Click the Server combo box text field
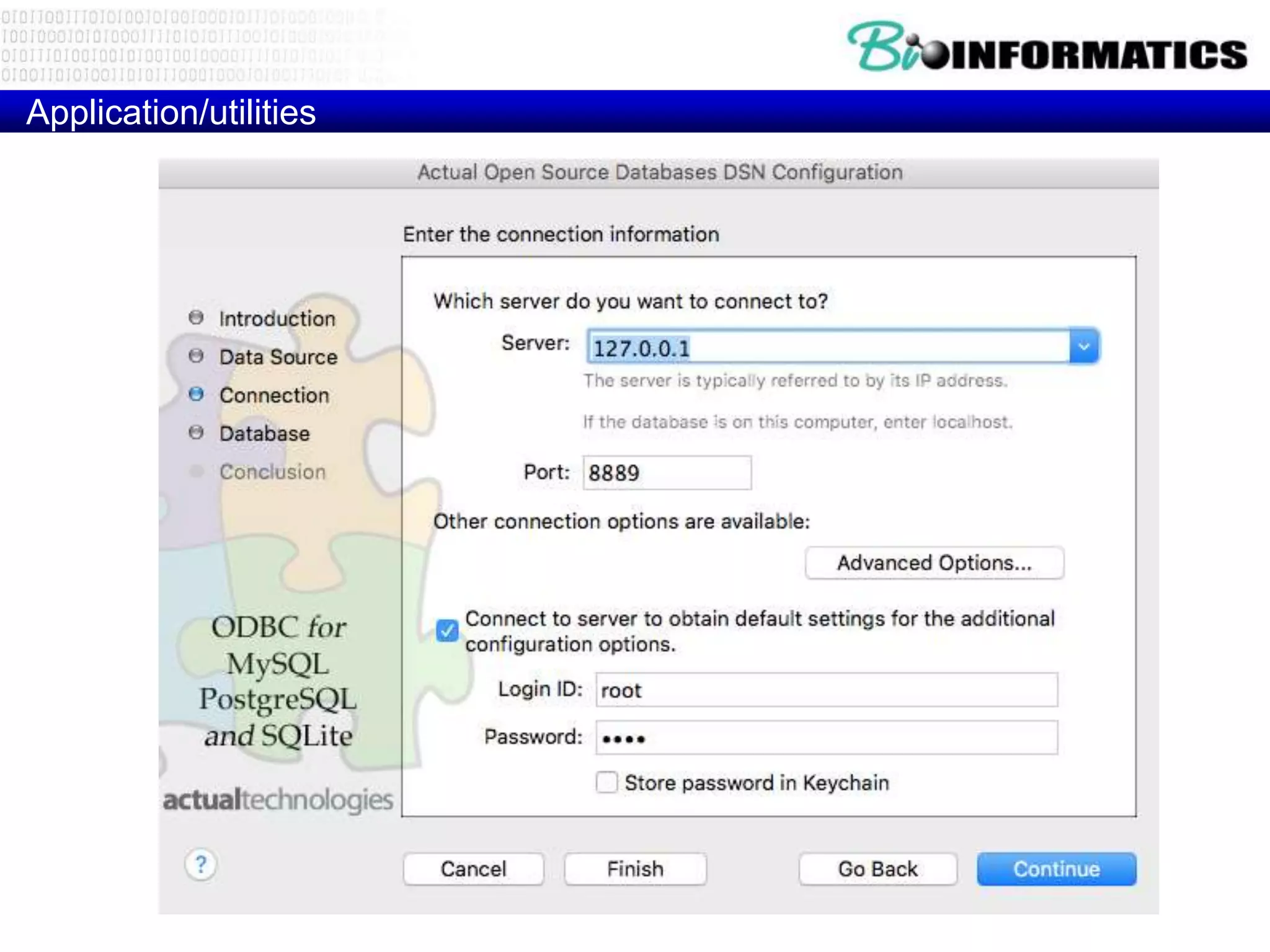Image resolution: width=1270 pixels, height=952 pixels. pos(827,347)
